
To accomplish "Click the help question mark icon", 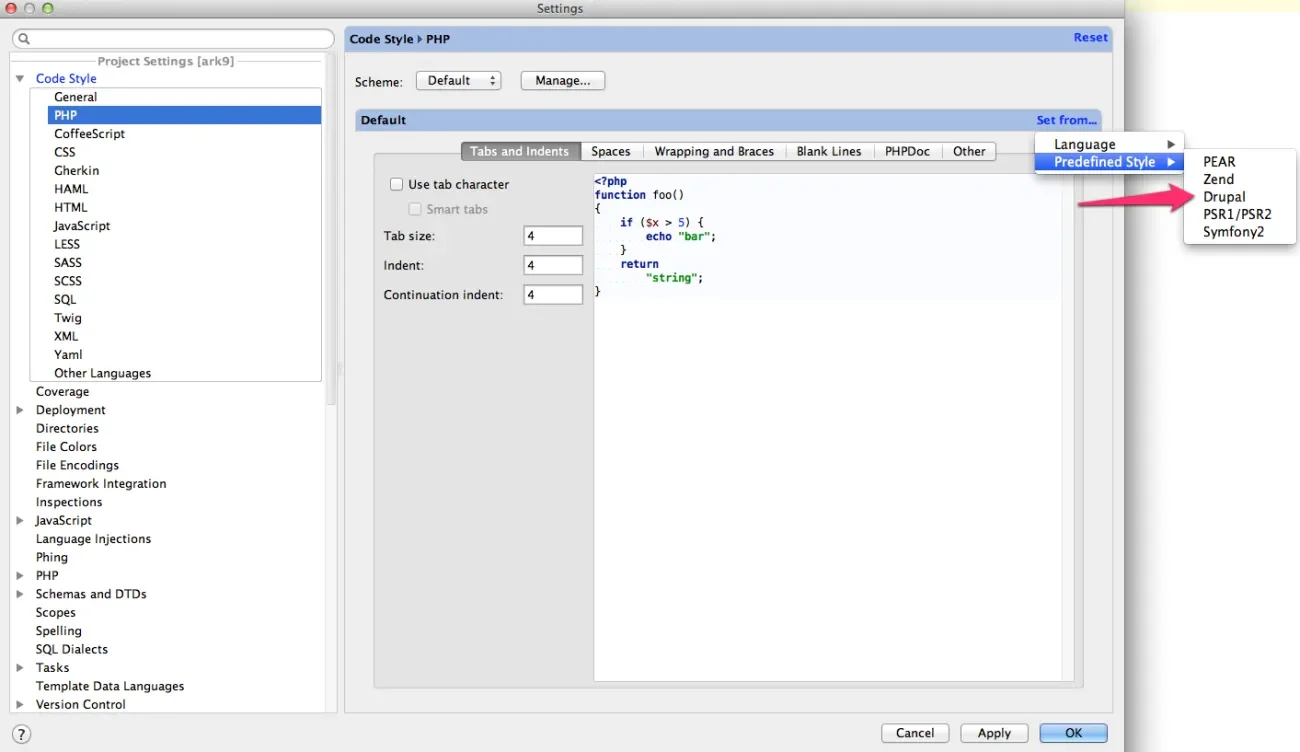I will [22, 734].
